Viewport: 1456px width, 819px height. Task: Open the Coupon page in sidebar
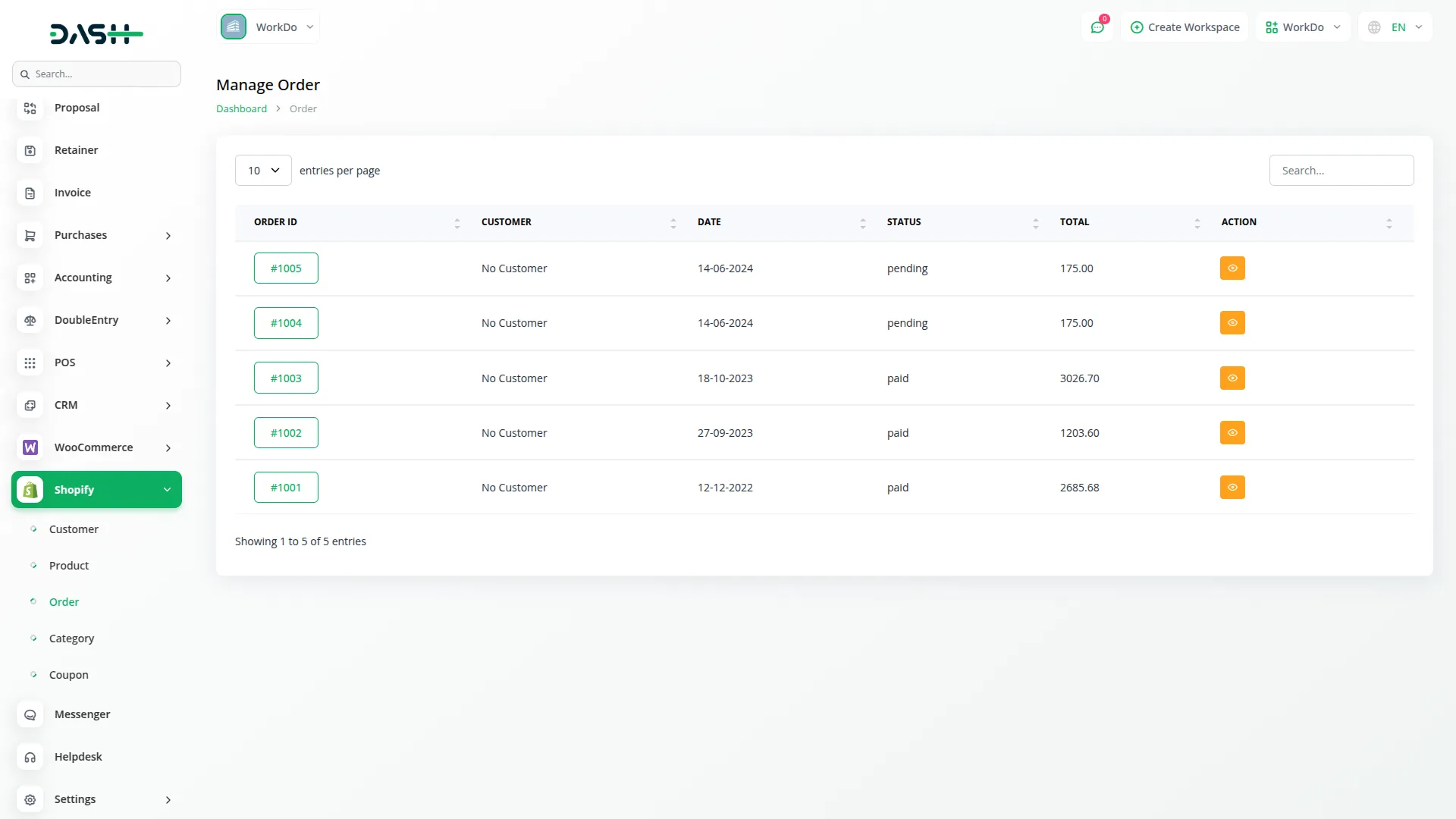click(x=69, y=674)
